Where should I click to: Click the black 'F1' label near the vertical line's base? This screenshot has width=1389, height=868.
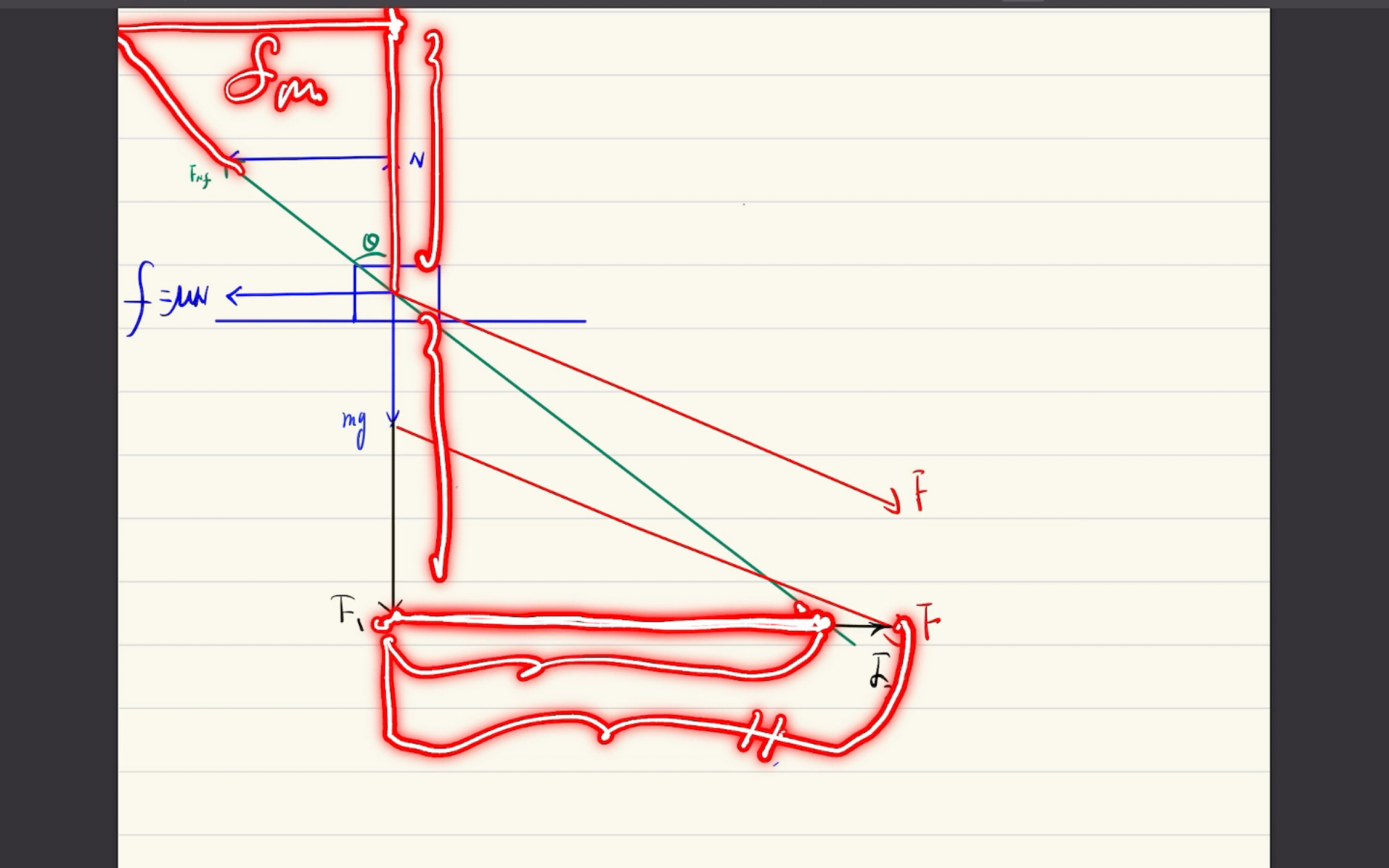pyautogui.click(x=347, y=612)
